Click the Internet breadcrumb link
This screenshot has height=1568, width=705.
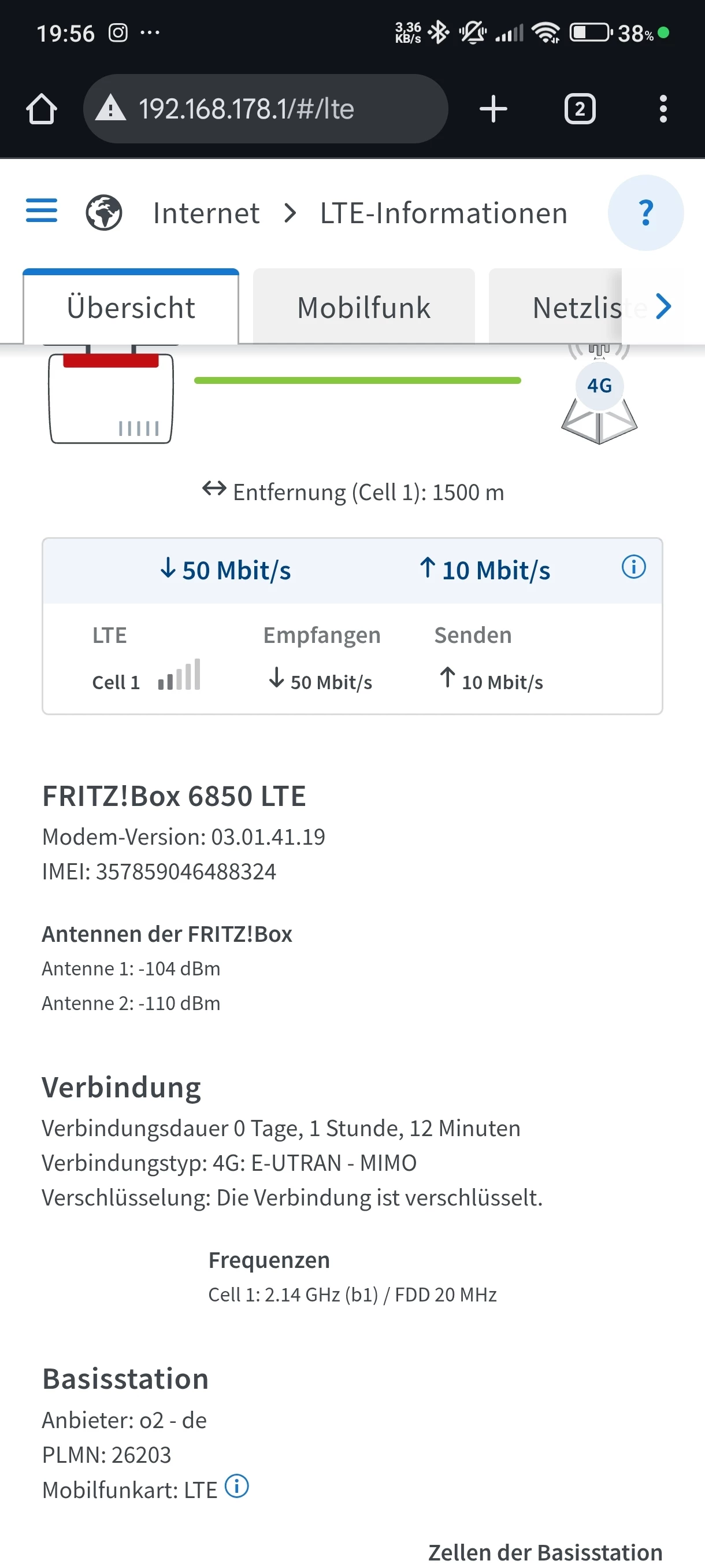click(206, 213)
